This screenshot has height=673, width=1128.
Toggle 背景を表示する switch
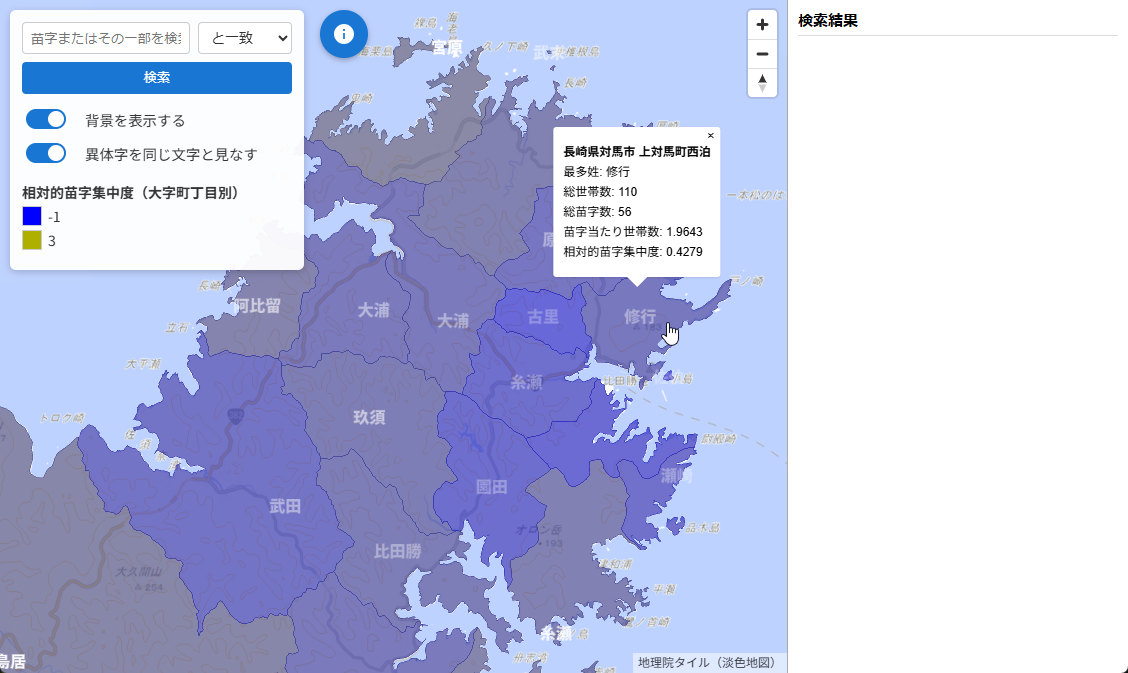point(46,119)
